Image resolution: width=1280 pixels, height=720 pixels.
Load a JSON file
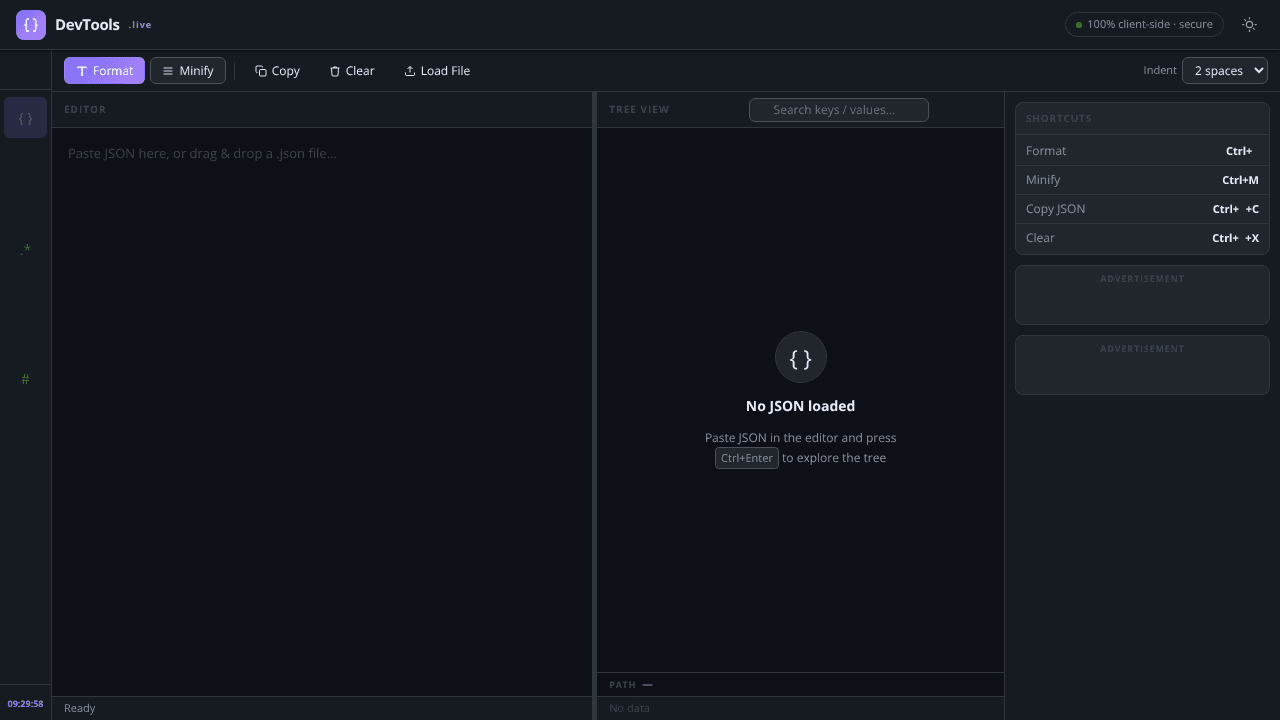437,71
